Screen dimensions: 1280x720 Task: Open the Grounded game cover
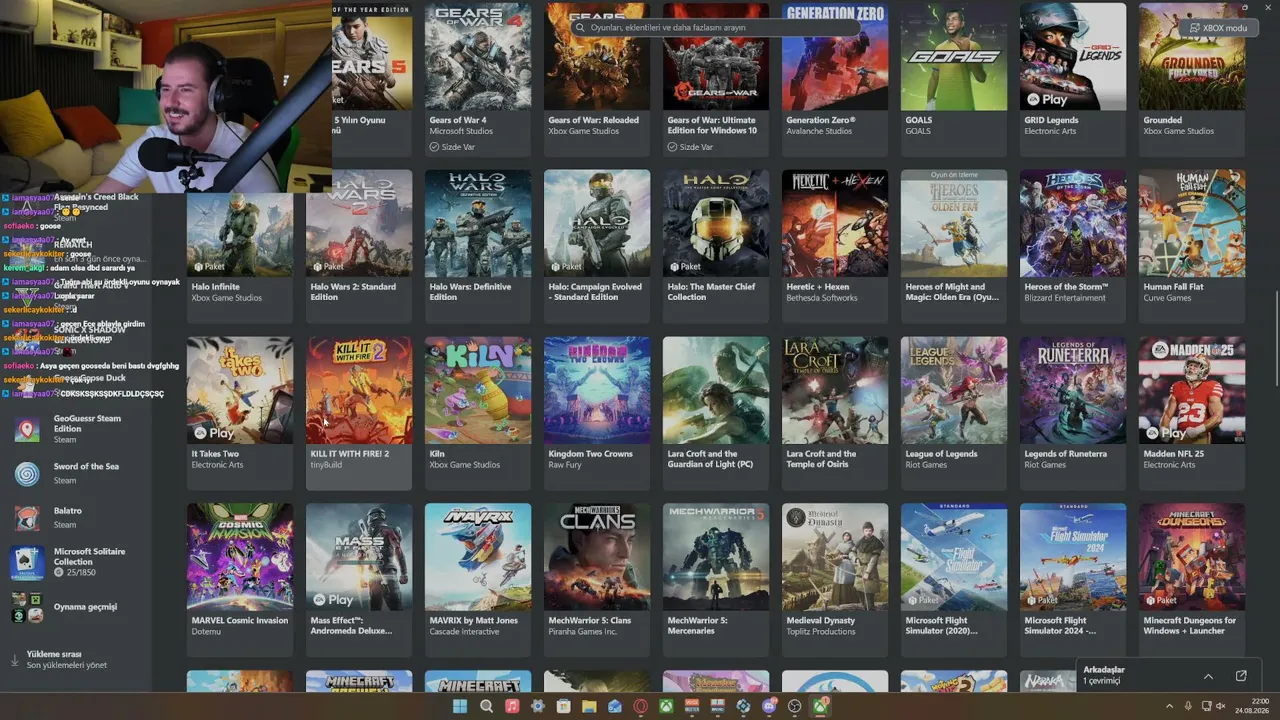1192,57
